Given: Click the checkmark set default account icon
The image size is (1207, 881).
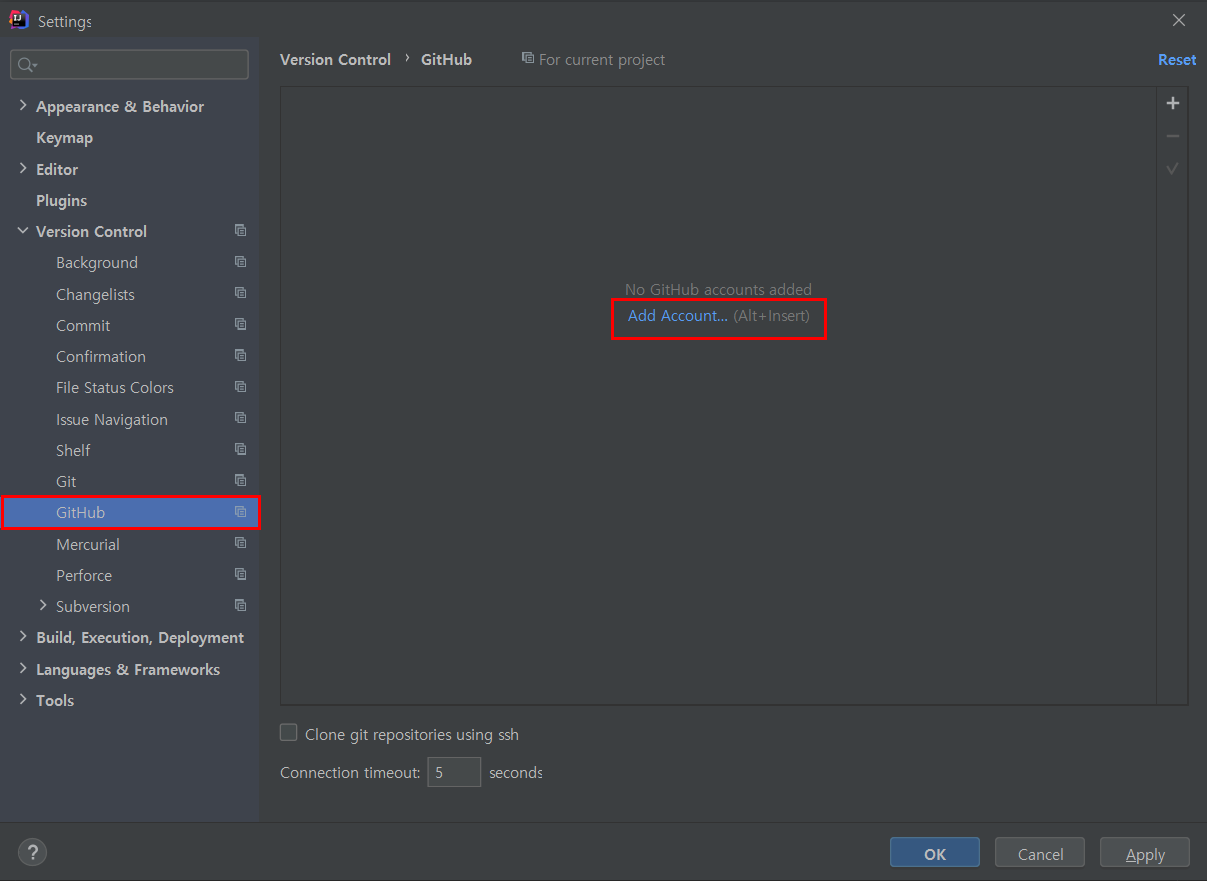Looking at the screenshot, I should point(1173,169).
